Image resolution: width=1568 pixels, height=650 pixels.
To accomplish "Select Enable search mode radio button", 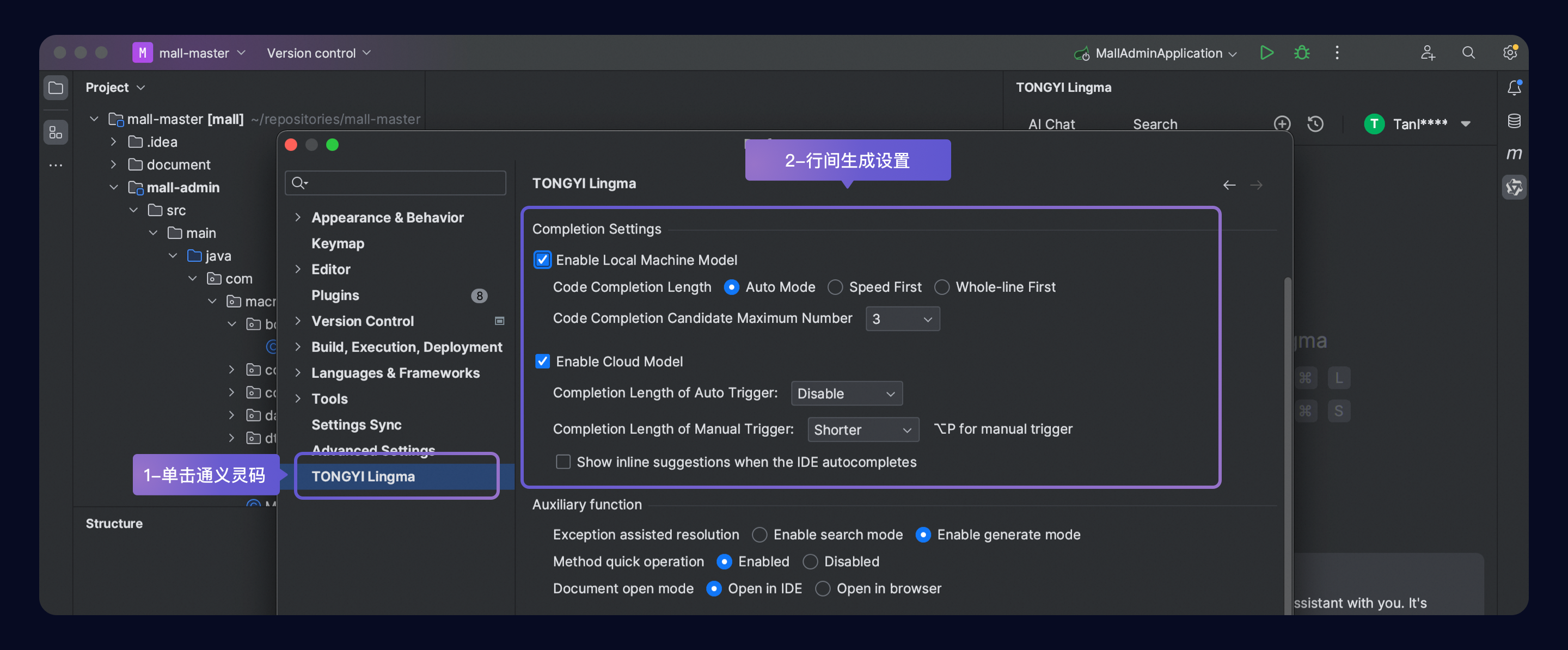I will click(759, 535).
